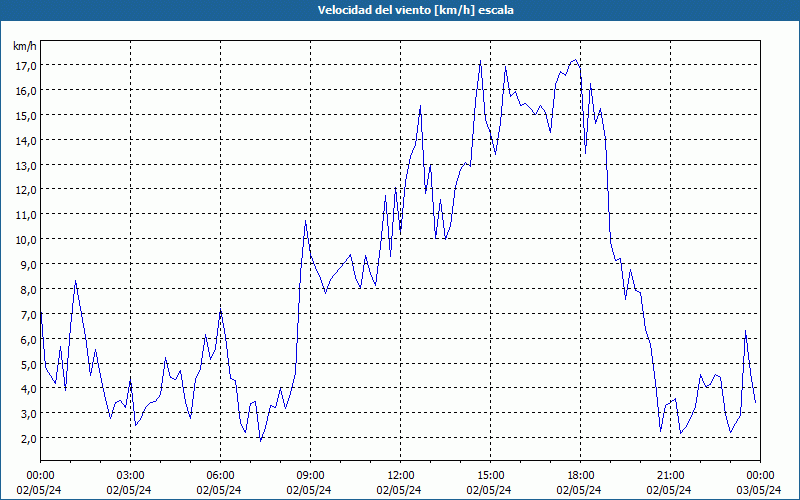Image resolution: width=800 pixels, height=500 pixels.
Task: Click the '06:00' time label
Action: tap(220, 476)
